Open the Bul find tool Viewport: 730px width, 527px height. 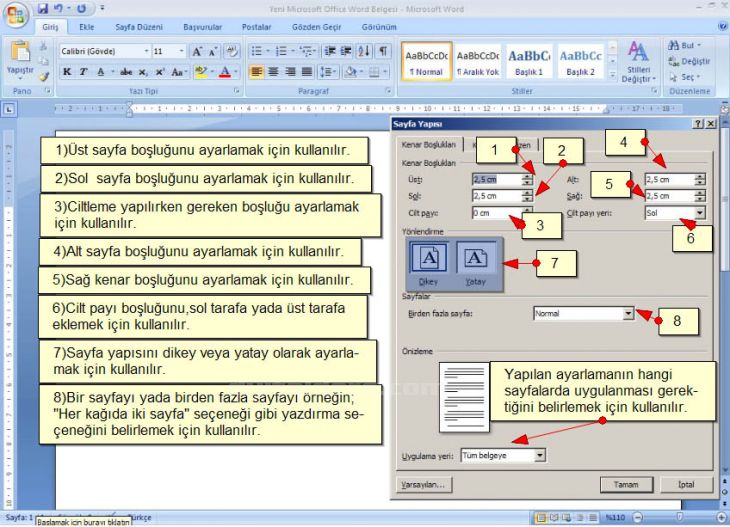[x=684, y=46]
